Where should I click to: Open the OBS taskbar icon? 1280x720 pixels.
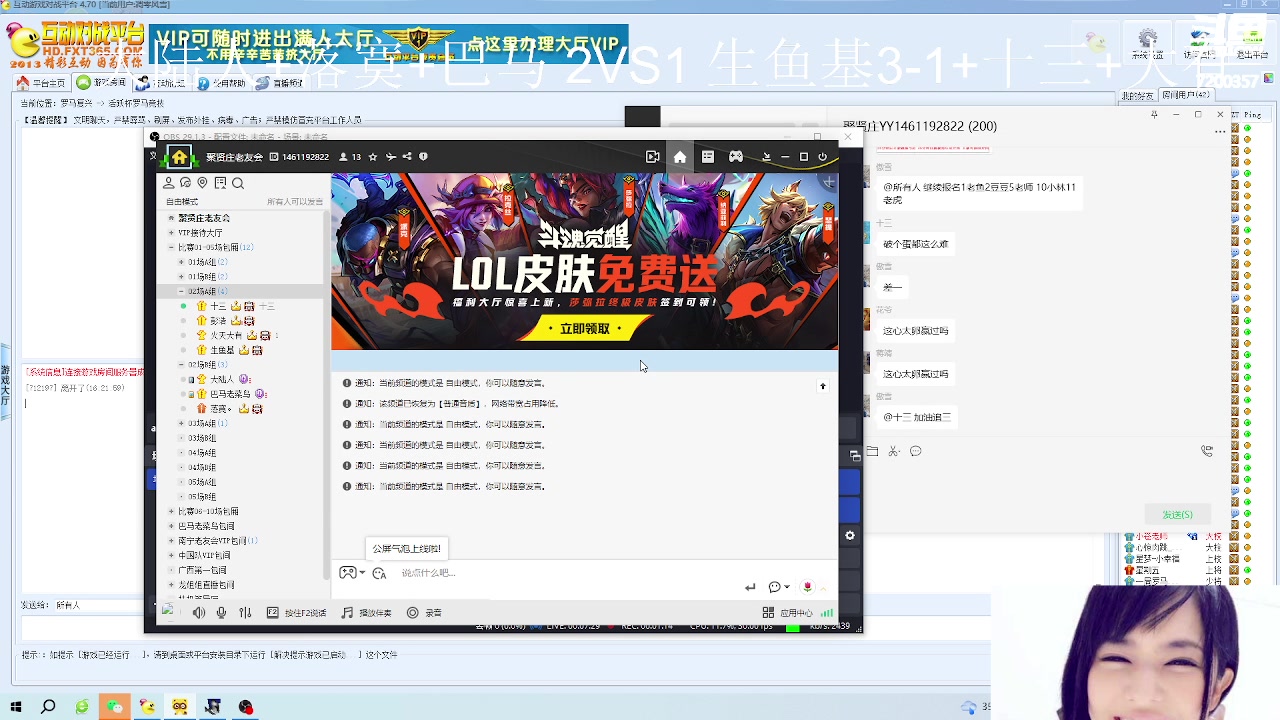coord(246,707)
